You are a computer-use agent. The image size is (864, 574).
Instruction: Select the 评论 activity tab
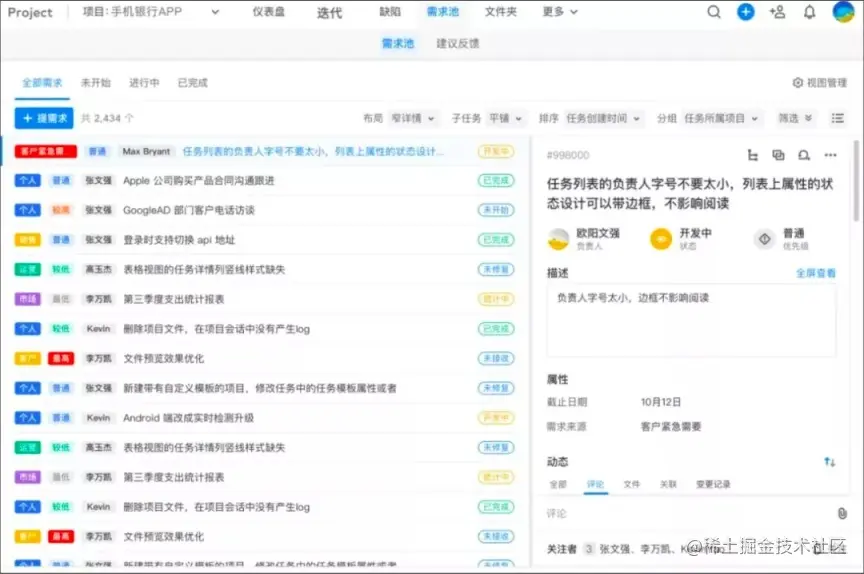pos(595,484)
